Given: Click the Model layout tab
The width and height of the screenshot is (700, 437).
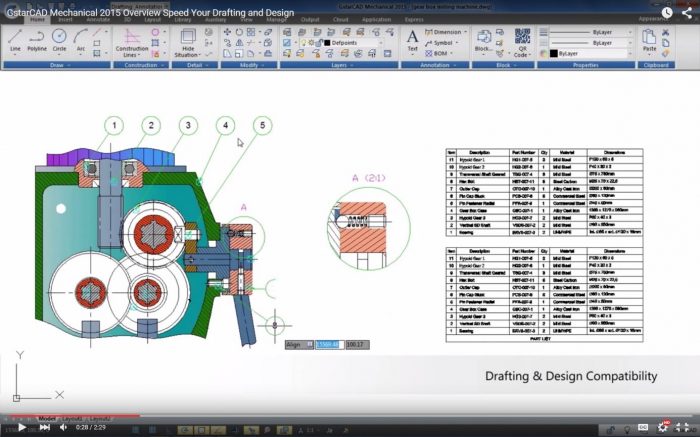Looking at the screenshot, I should pyautogui.click(x=46, y=419).
